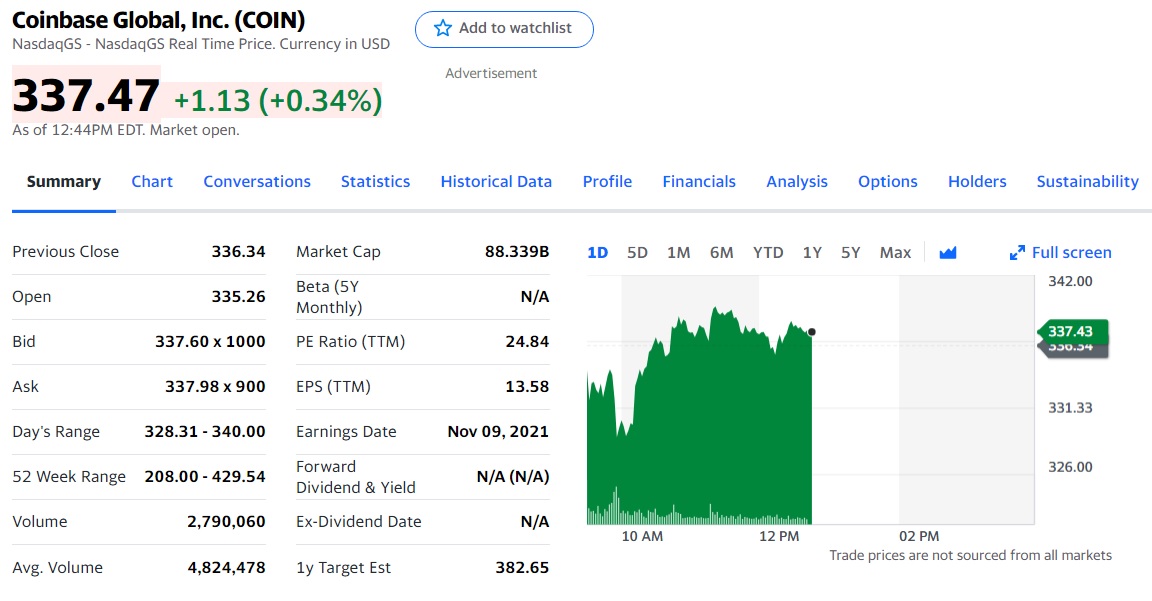The width and height of the screenshot is (1152, 601).
Task: View the Holders tab
Action: 977,181
